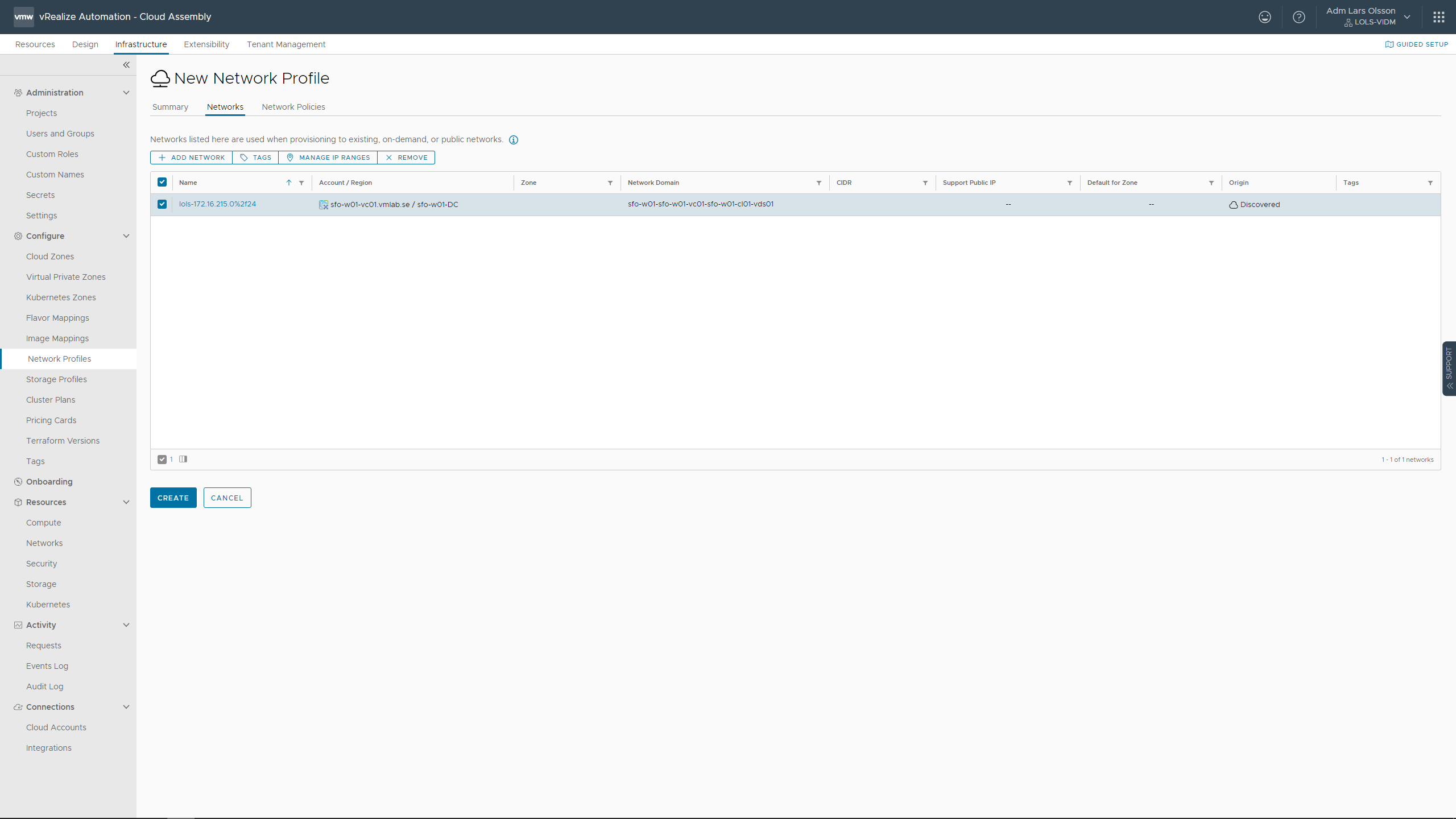Click the Origin column header
The image size is (1456, 819).
[x=1239, y=183]
